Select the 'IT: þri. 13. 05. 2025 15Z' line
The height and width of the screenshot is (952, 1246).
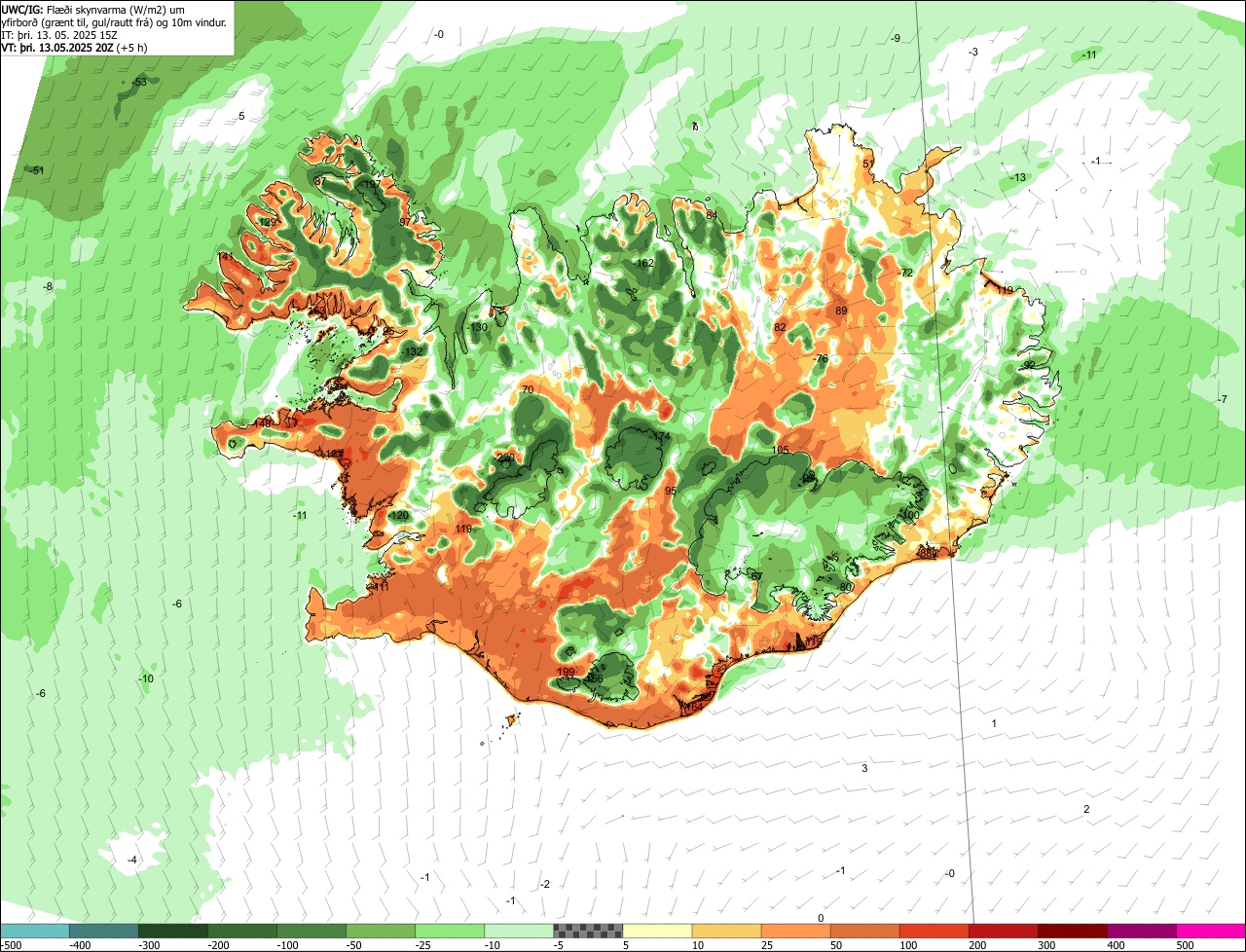coord(58,34)
